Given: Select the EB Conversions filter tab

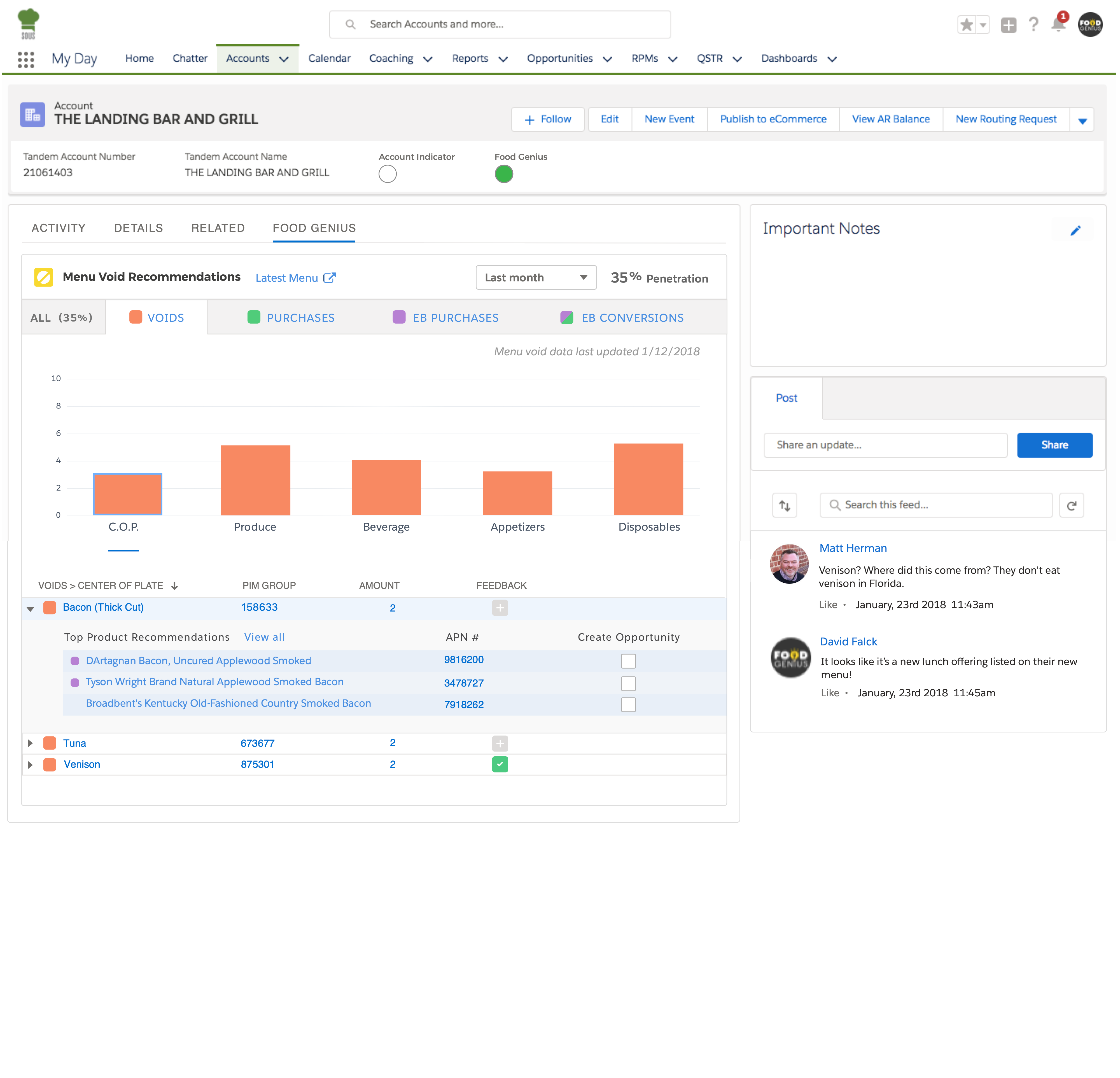Looking at the screenshot, I should tap(622, 318).
